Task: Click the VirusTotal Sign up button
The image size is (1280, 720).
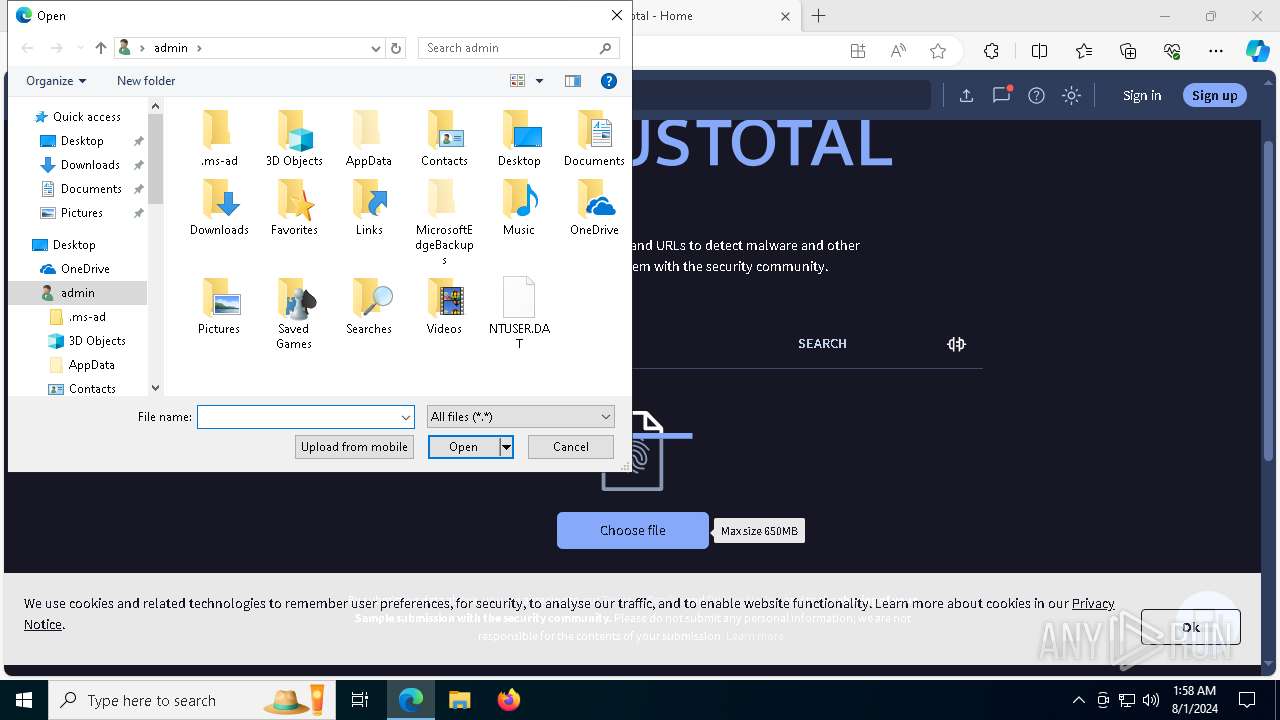Action: (1214, 95)
